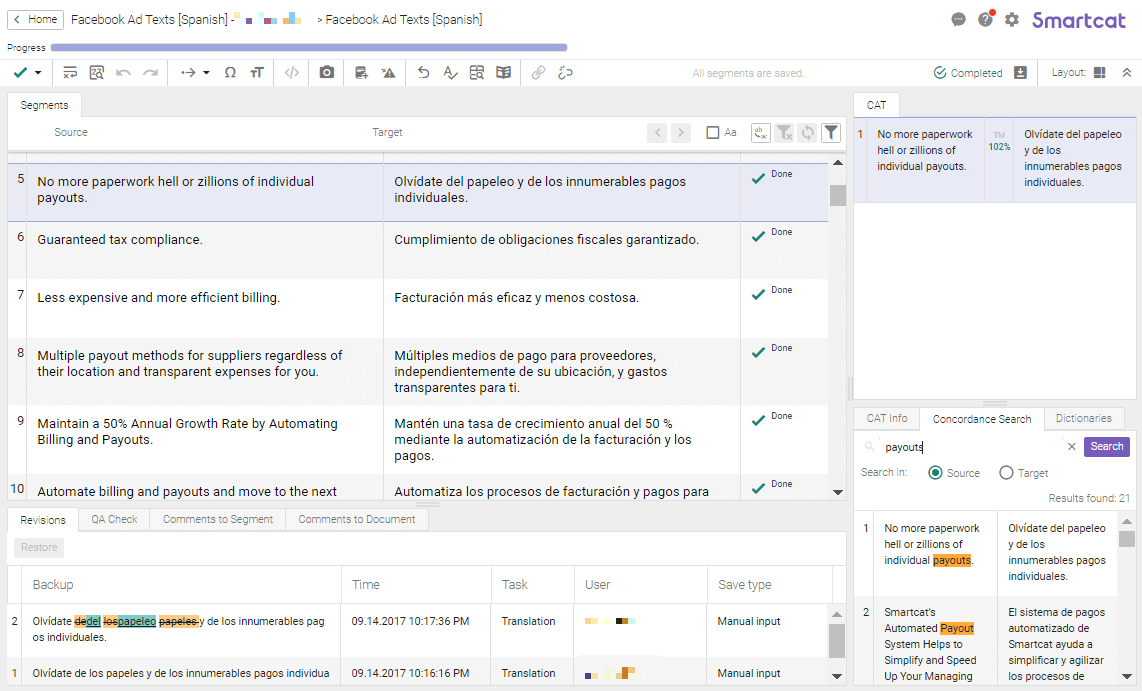1142x691 pixels.
Task: Open the settings gear icon
Action: coord(1012,19)
